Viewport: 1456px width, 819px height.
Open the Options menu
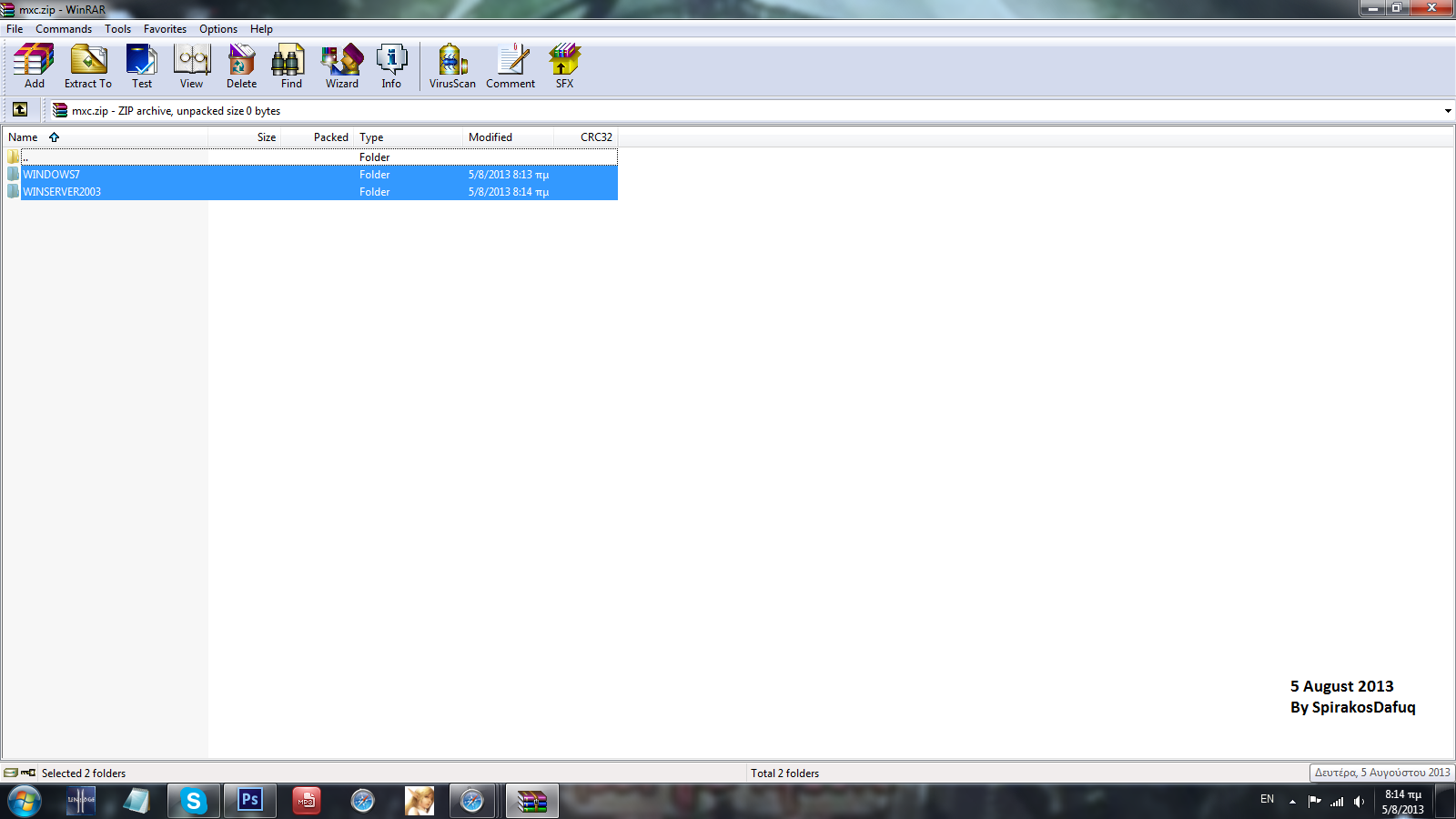[218, 29]
